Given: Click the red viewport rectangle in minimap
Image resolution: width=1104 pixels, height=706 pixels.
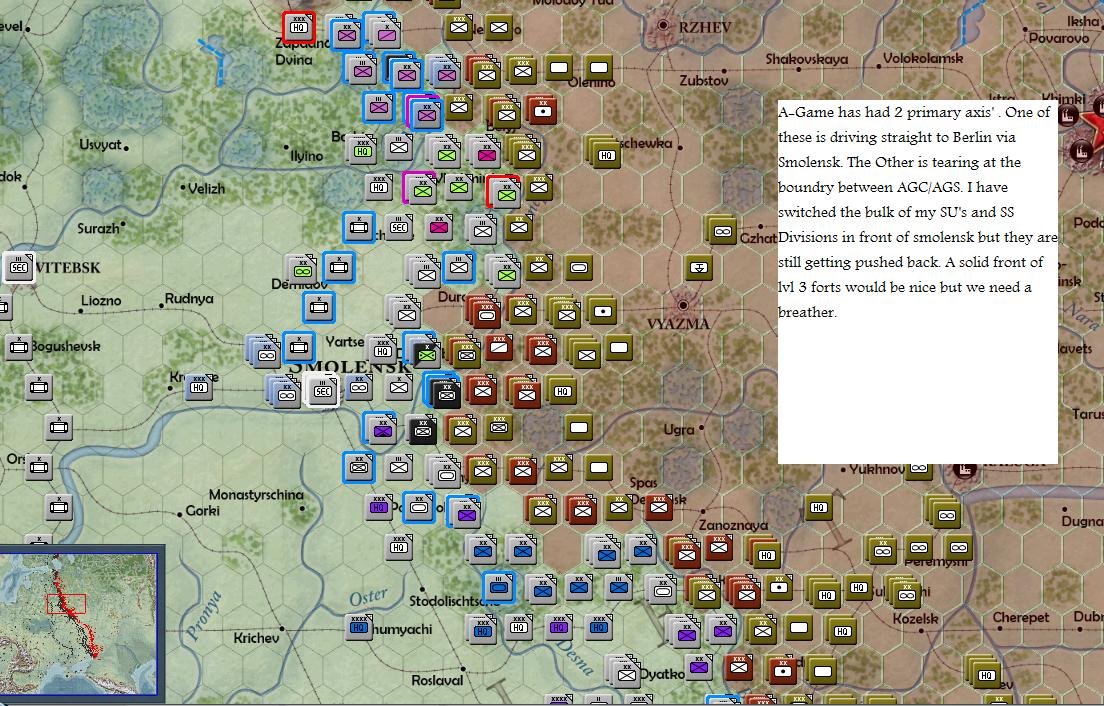Looking at the screenshot, I should coord(66,603).
